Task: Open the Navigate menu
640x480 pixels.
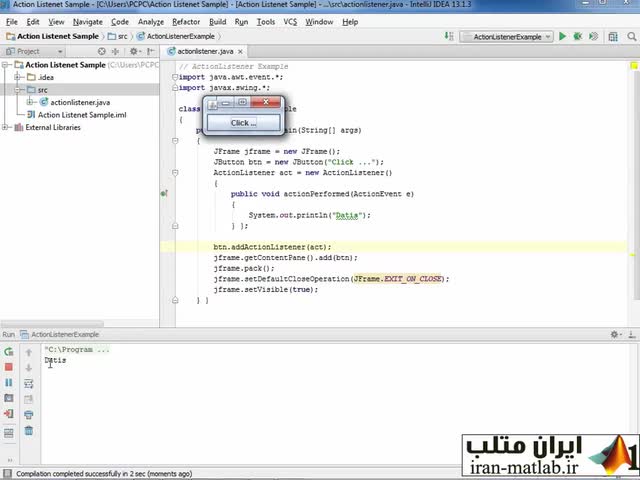Action: (87, 22)
